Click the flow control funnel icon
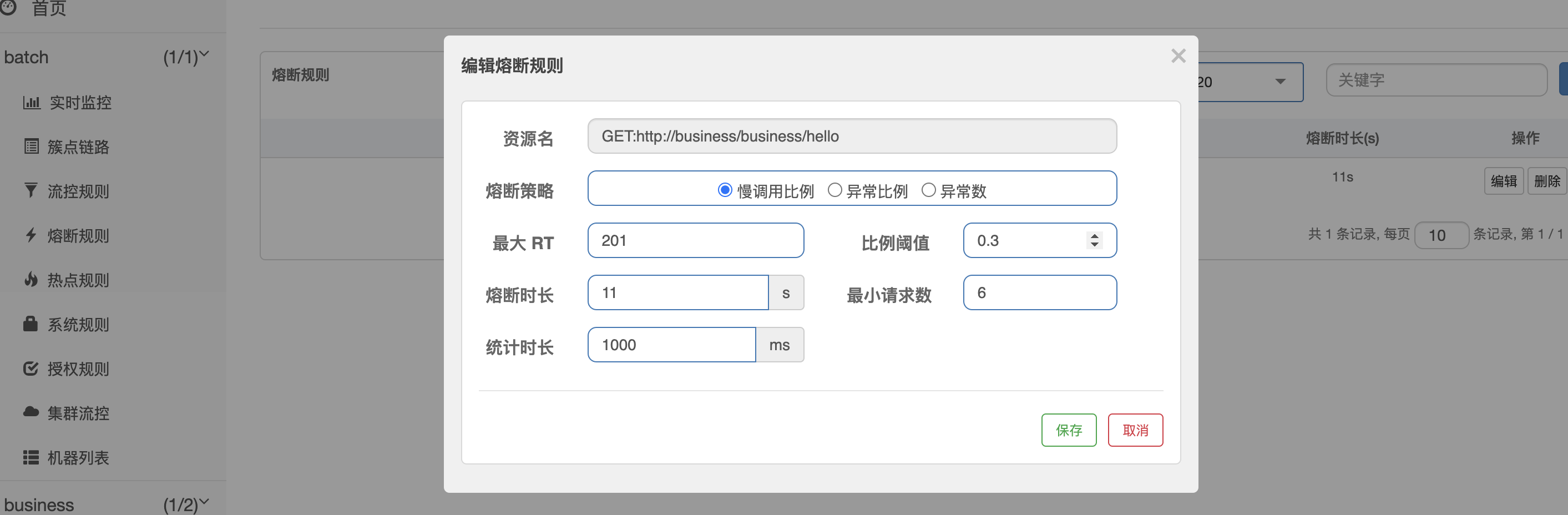Image resolution: width=1568 pixels, height=515 pixels. coord(31,190)
